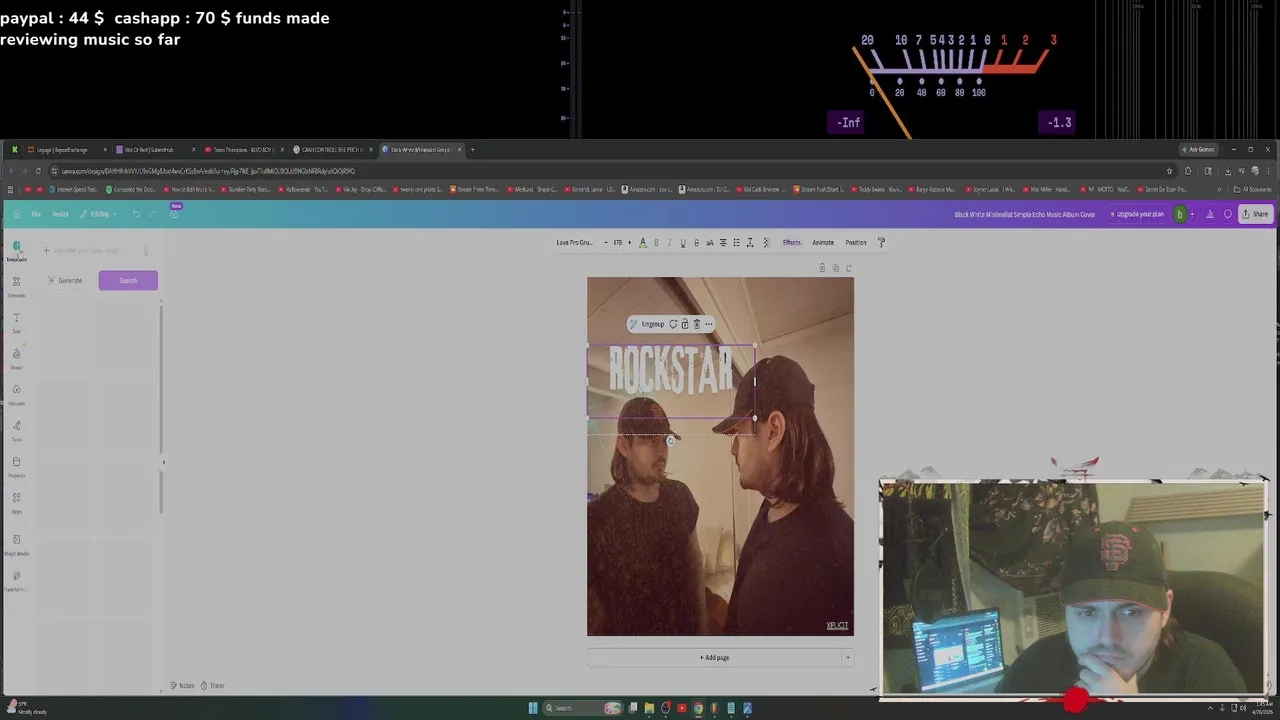Lock the selected group in floating toolbar
Viewport: 1280px width, 720px height.
[x=685, y=324]
